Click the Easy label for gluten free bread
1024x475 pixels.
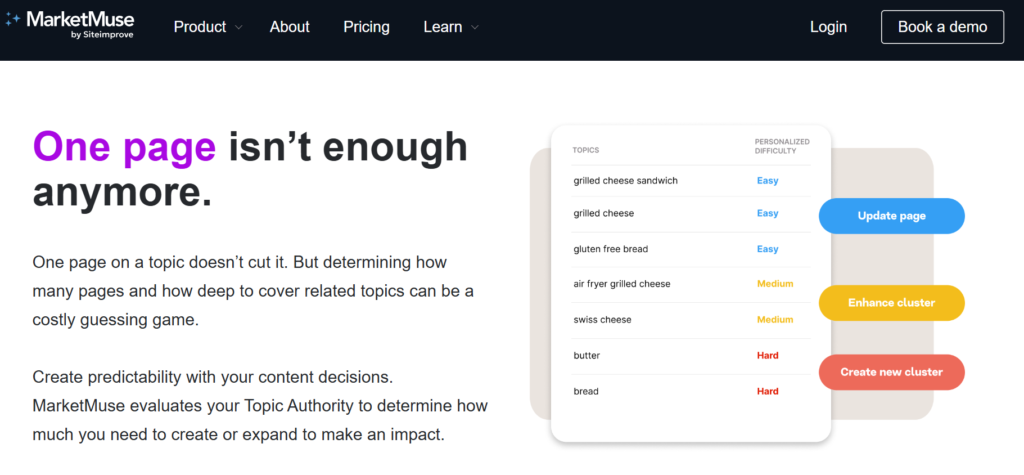point(767,249)
